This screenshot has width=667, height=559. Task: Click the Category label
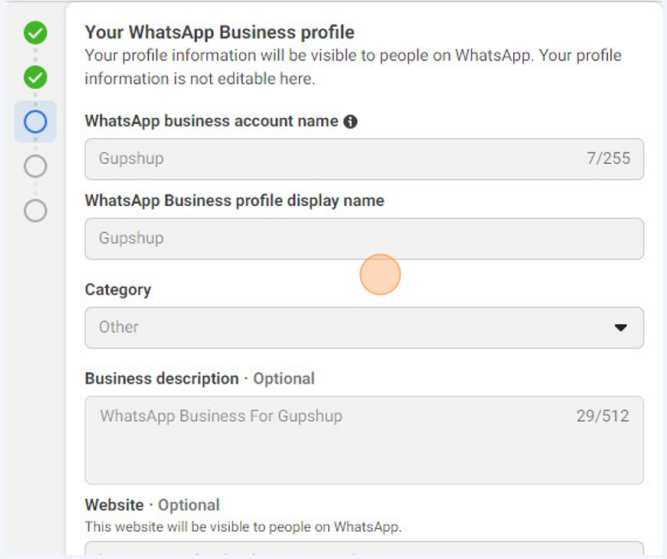point(118,290)
